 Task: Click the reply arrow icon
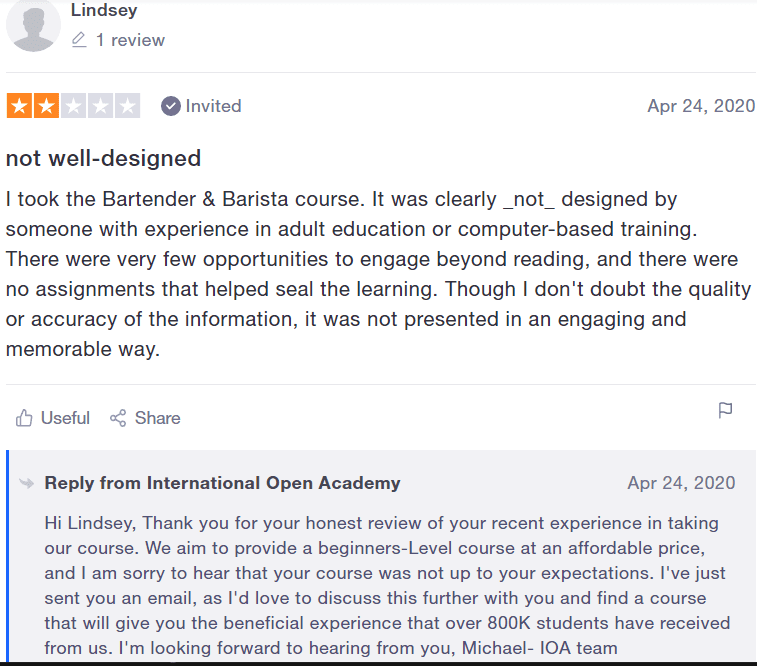(27, 483)
